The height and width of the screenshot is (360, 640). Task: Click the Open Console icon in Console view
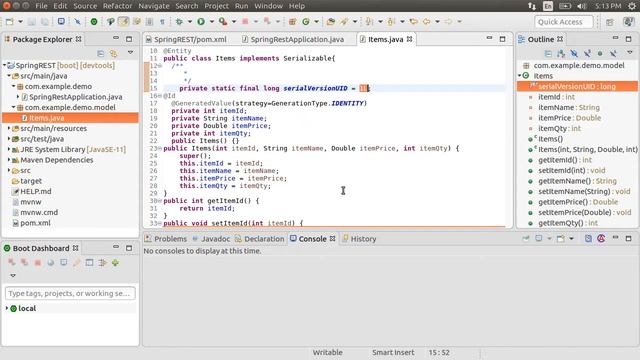(561, 238)
